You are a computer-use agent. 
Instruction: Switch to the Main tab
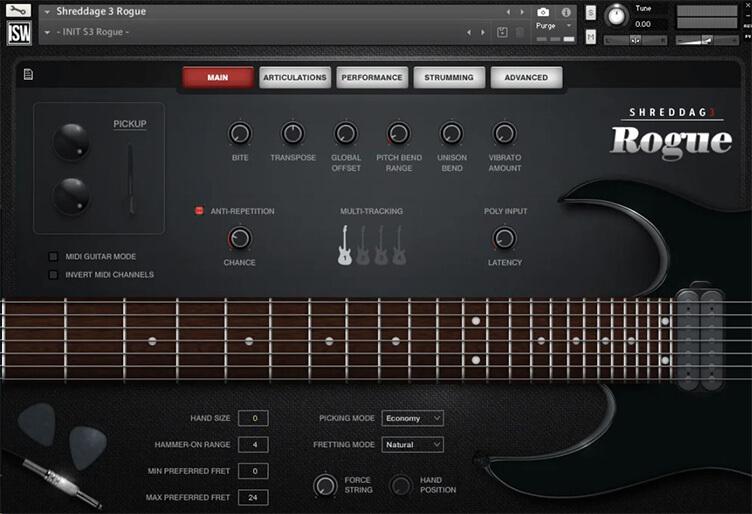pos(218,77)
